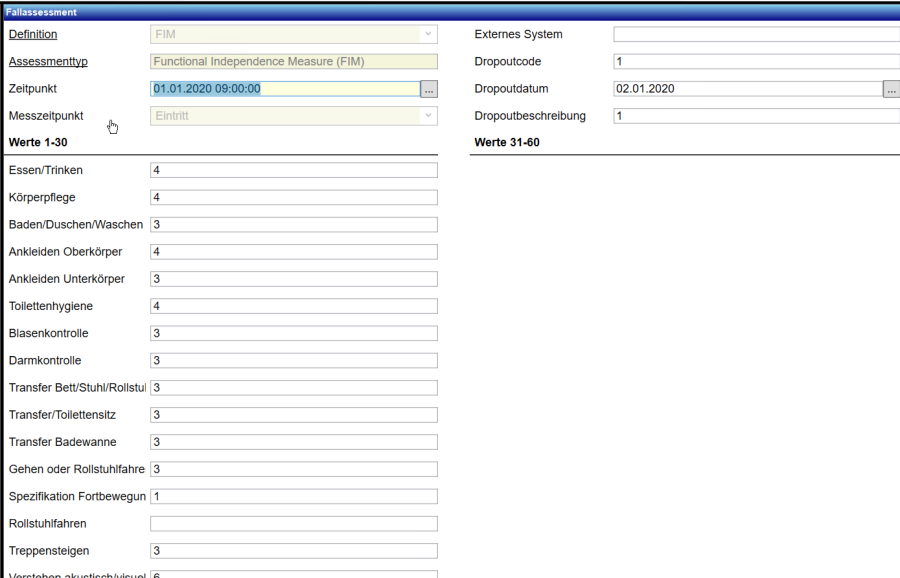
Task: Click the empty Rollstuhlfahren input field
Action: coord(294,523)
